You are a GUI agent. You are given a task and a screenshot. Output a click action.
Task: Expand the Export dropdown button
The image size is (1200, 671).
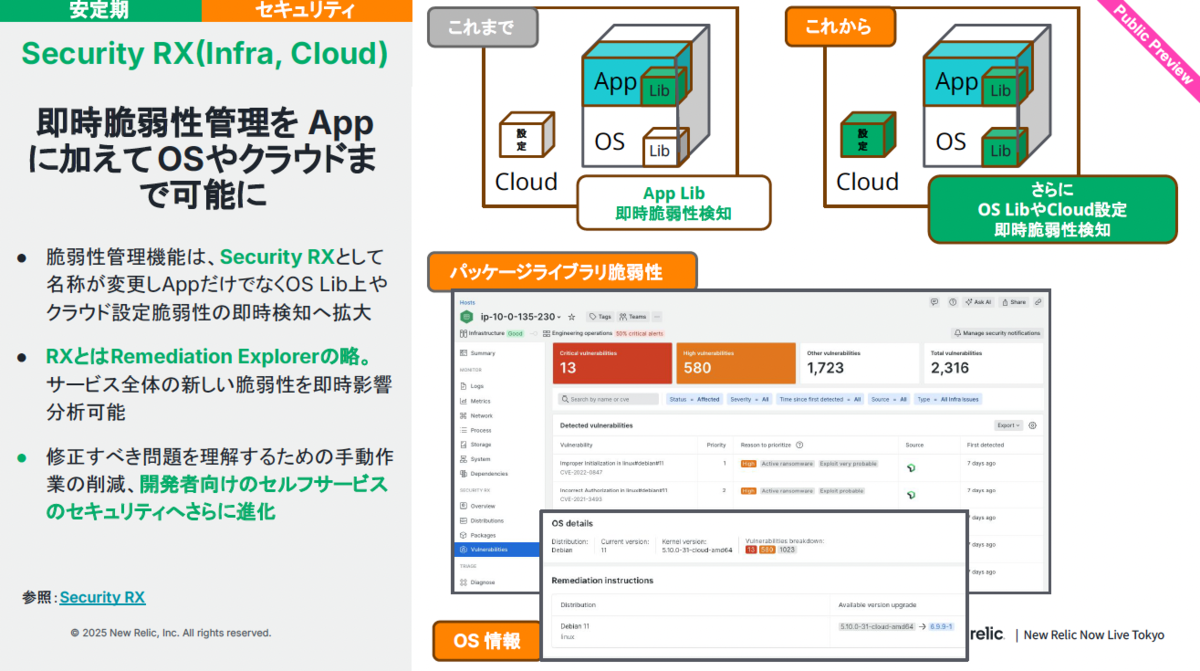click(x=1008, y=425)
